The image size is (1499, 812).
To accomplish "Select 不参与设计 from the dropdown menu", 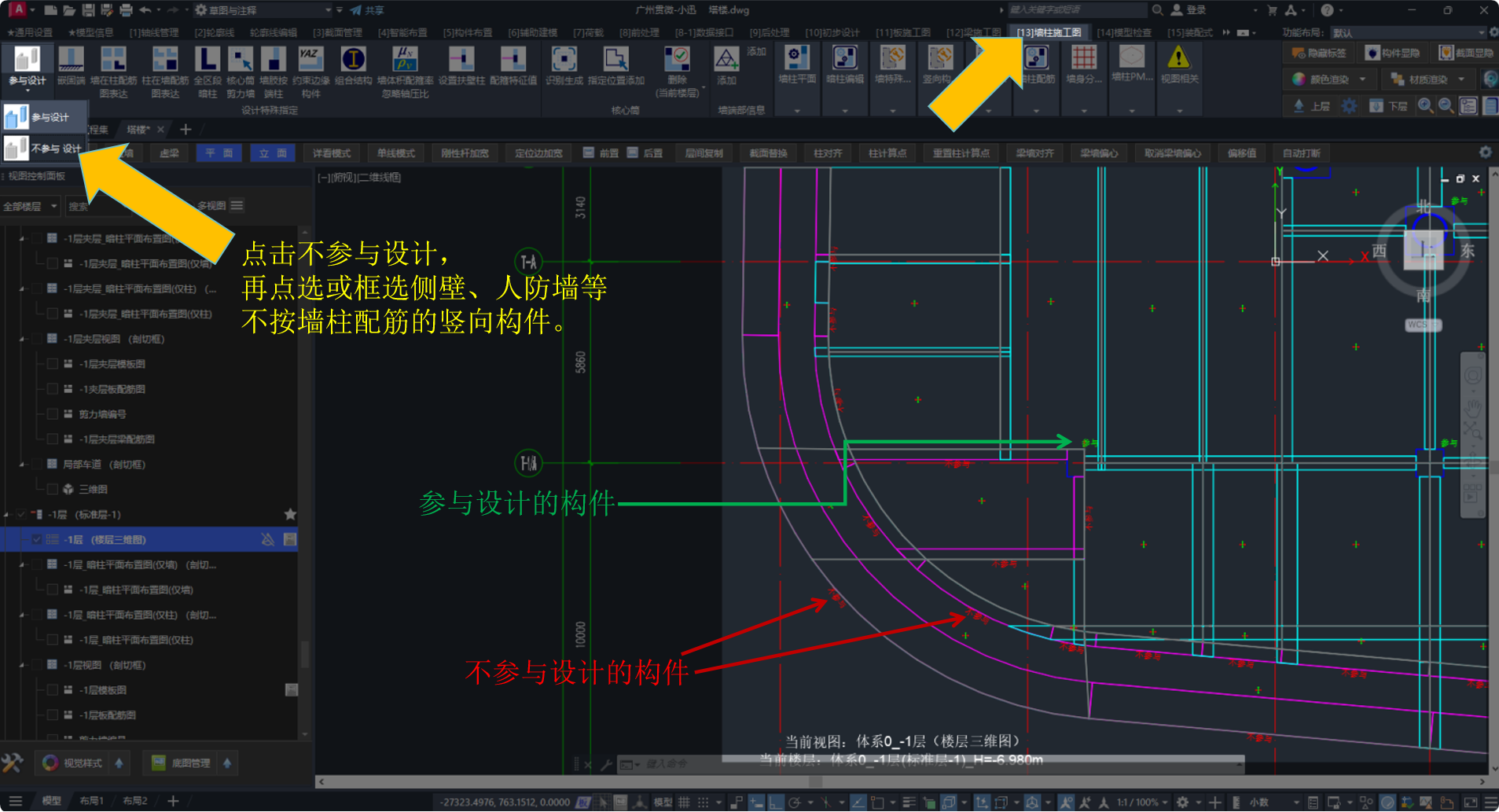I will pos(43,148).
